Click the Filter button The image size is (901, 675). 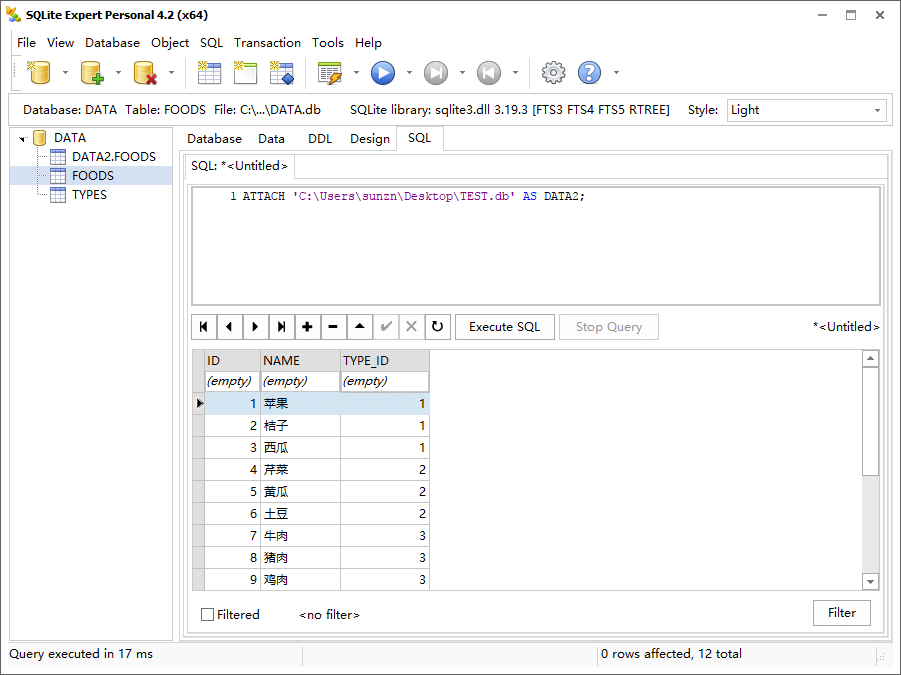[x=841, y=613]
